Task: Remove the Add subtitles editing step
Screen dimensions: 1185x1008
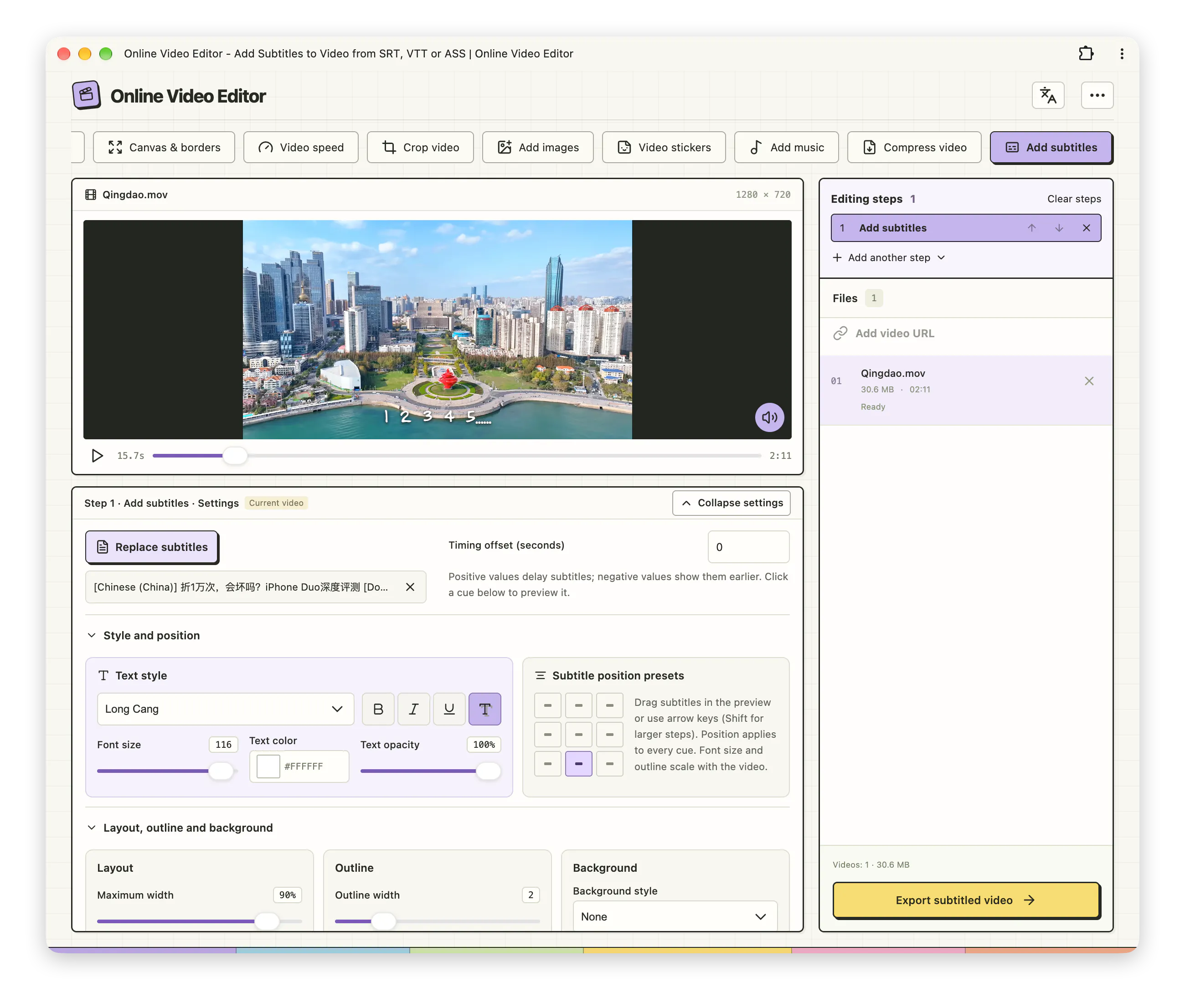Action: click(1086, 228)
